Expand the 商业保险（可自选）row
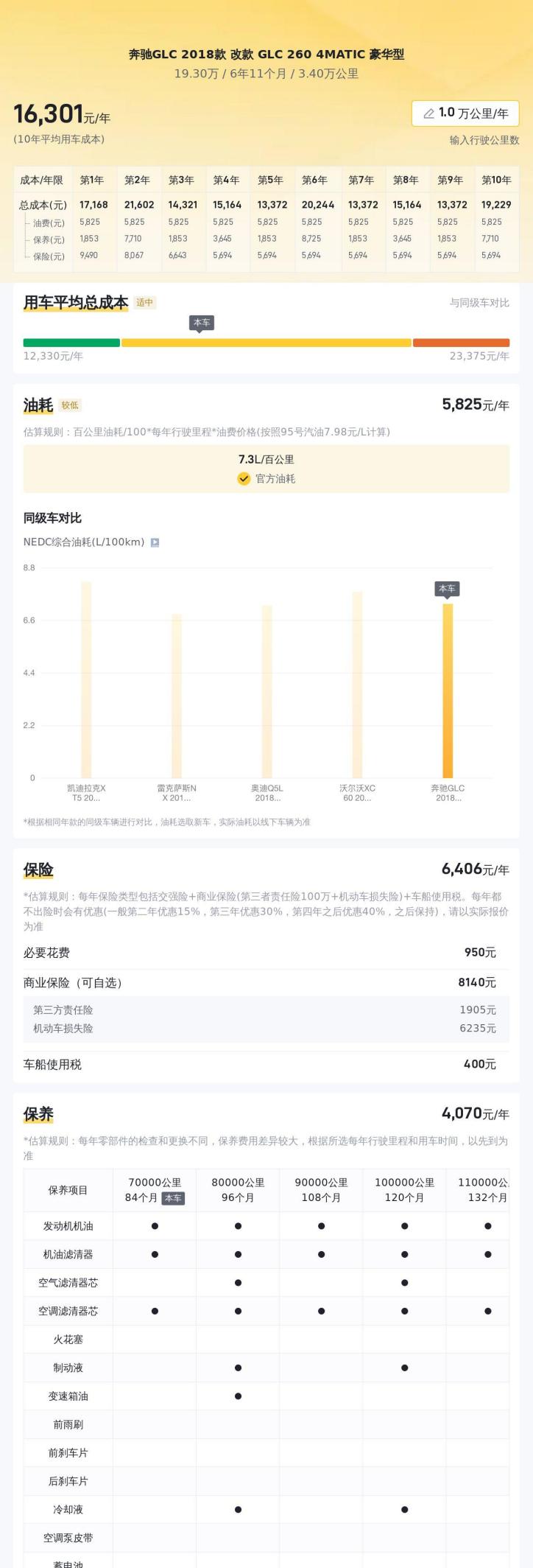 point(265,982)
